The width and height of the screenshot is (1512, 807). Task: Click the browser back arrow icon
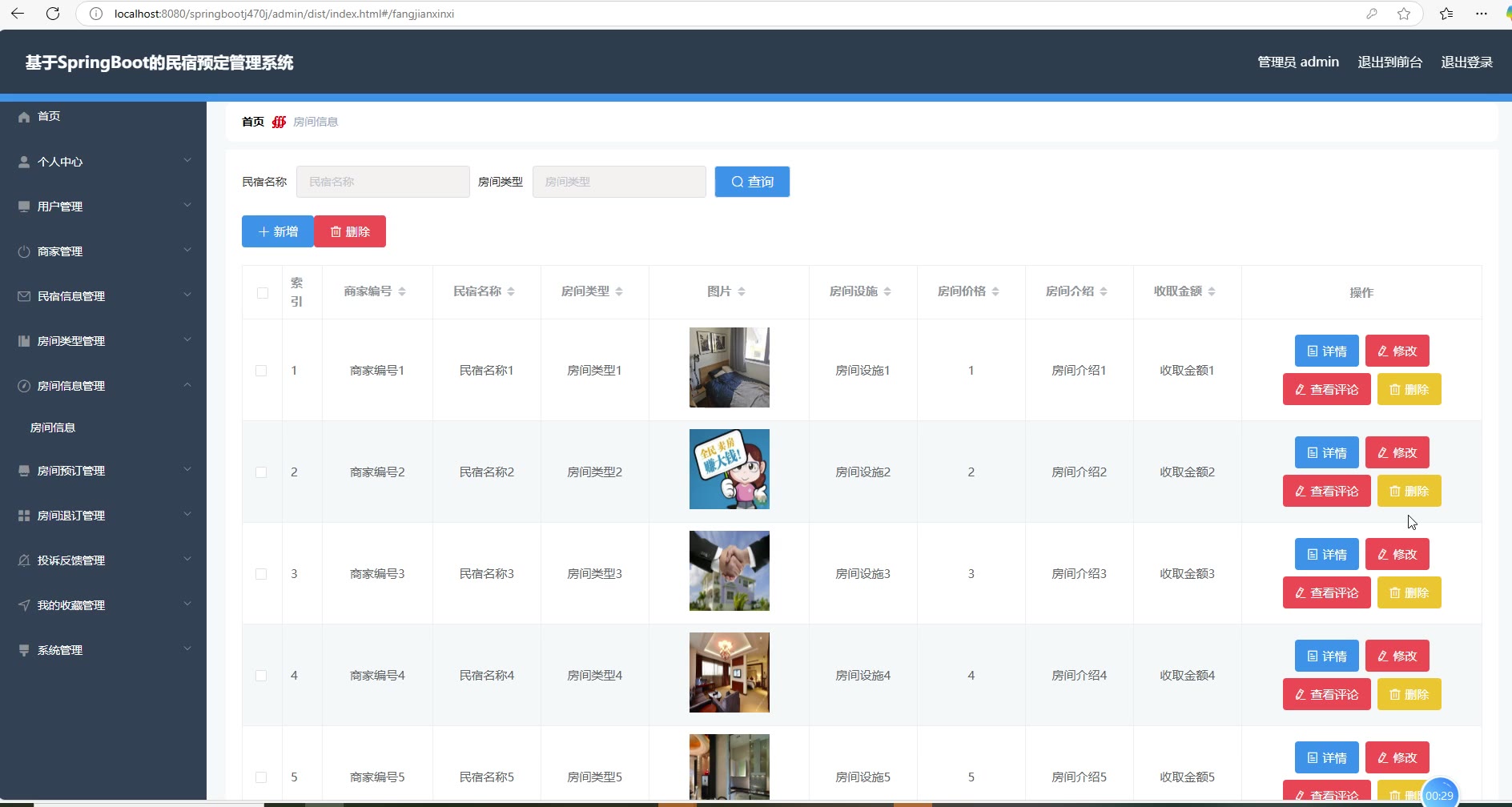(x=18, y=14)
